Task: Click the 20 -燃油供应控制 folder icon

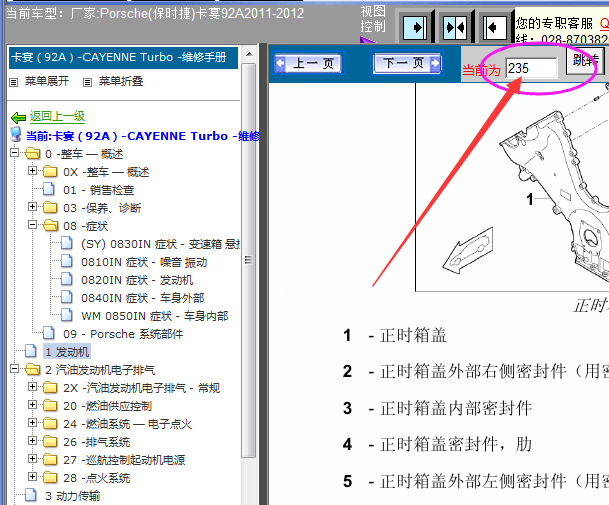Action: pyautogui.click(x=50, y=405)
